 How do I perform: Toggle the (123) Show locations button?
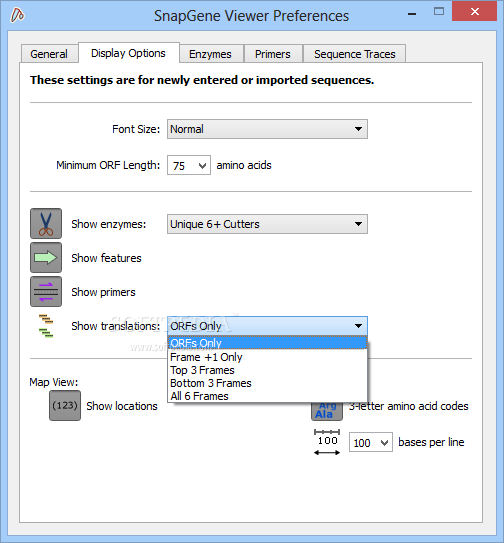pos(65,406)
